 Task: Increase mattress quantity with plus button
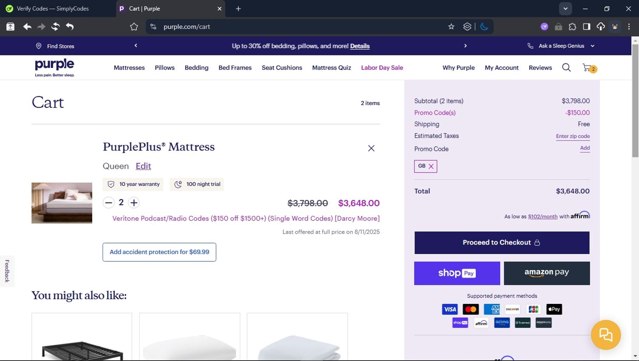pyautogui.click(x=134, y=203)
